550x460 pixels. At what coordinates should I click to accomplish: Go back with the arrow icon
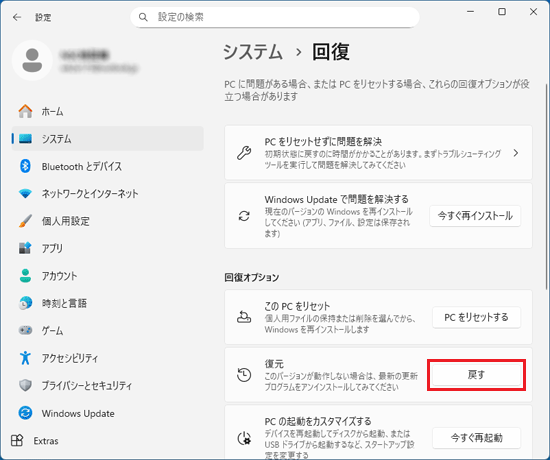tap(17, 17)
